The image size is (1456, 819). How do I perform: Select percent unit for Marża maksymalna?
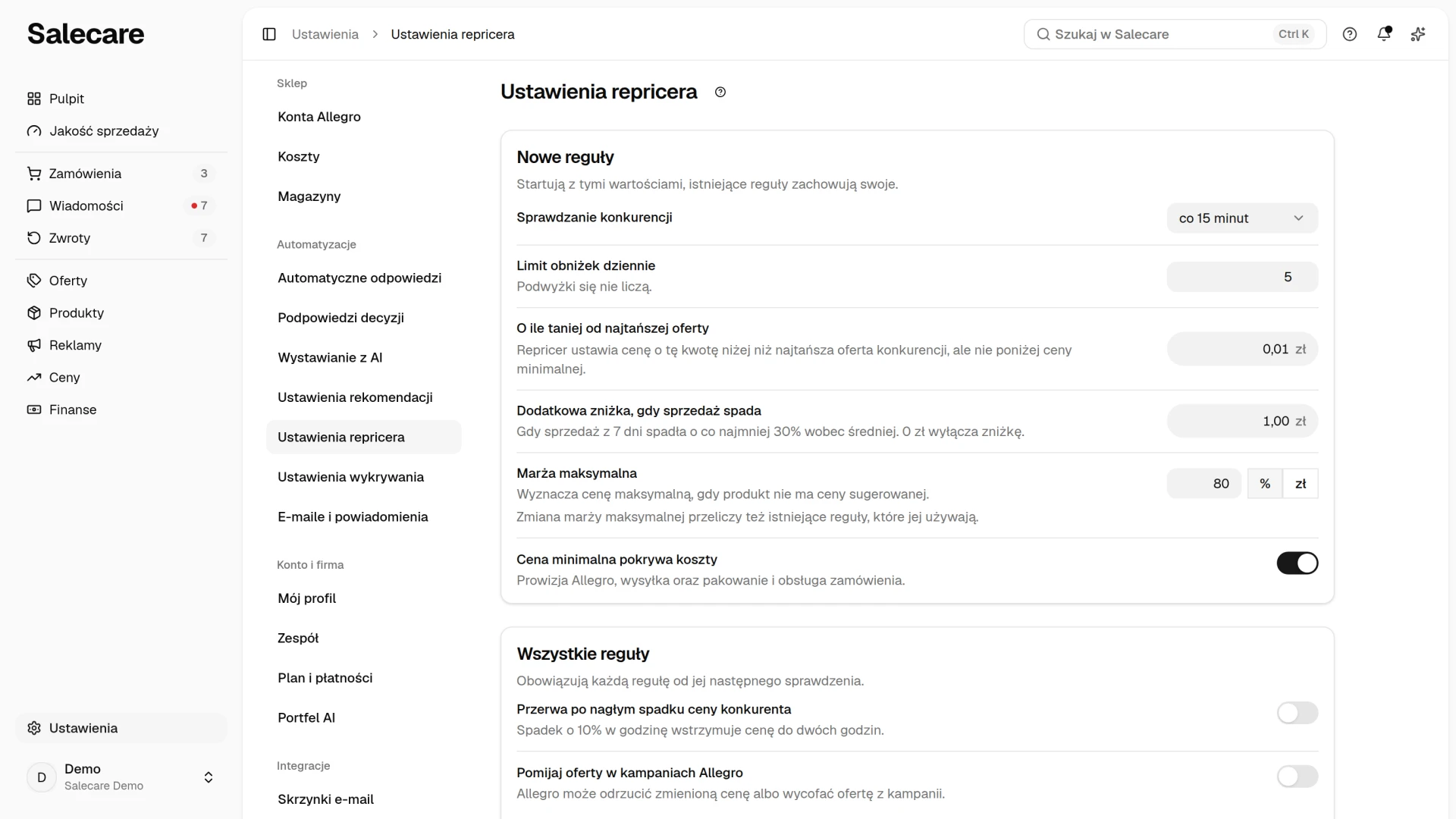pos(1265,484)
